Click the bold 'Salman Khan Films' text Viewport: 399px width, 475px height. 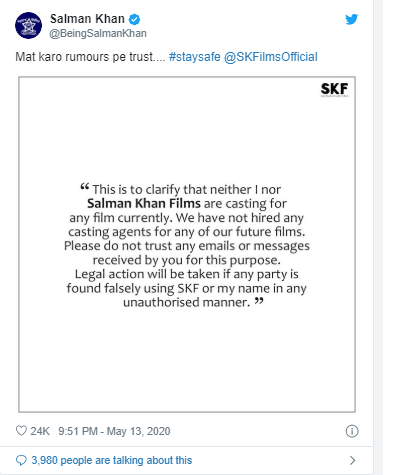click(144, 203)
